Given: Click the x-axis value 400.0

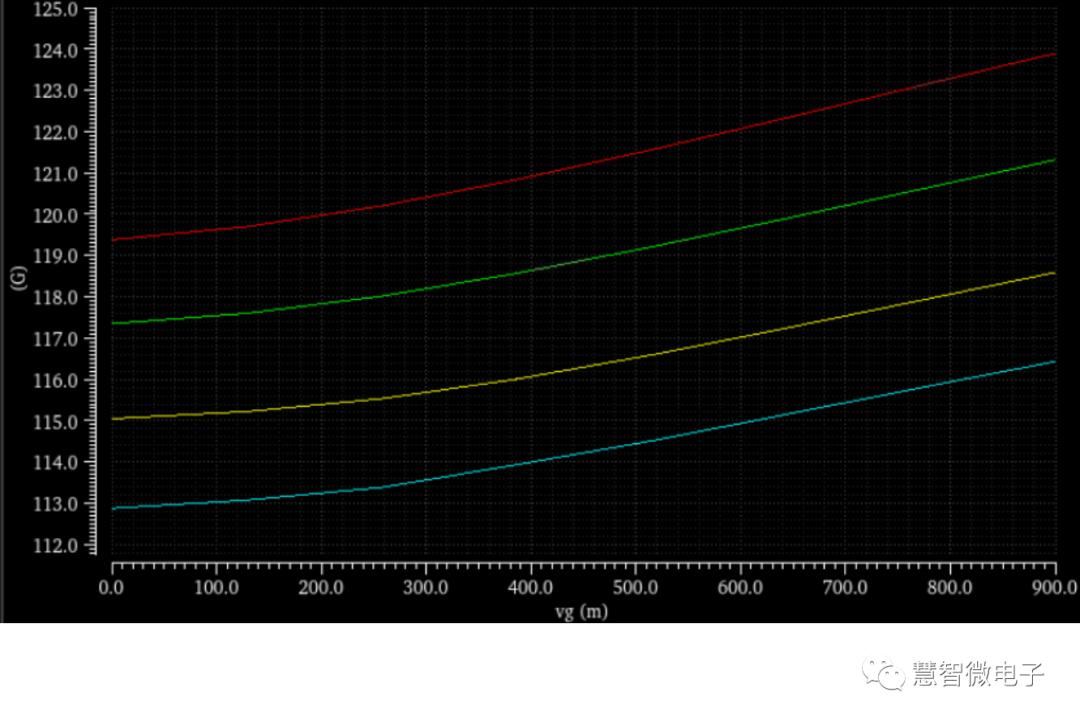Looking at the screenshot, I should tap(530, 588).
